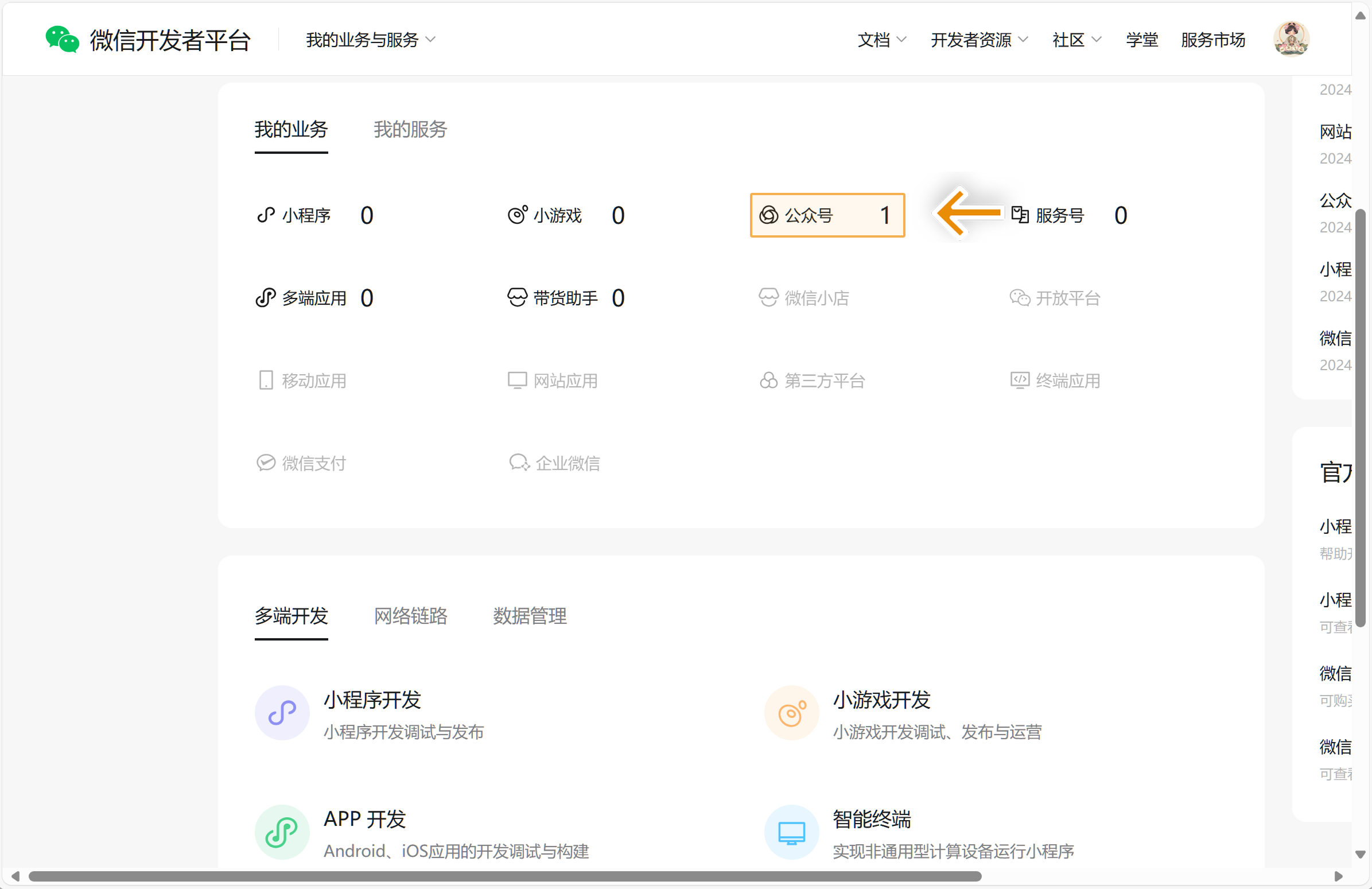Click the 小游戏开发调试、发布与运营 description
Image resolution: width=1372 pixels, height=889 pixels.
(x=938, y=732)
